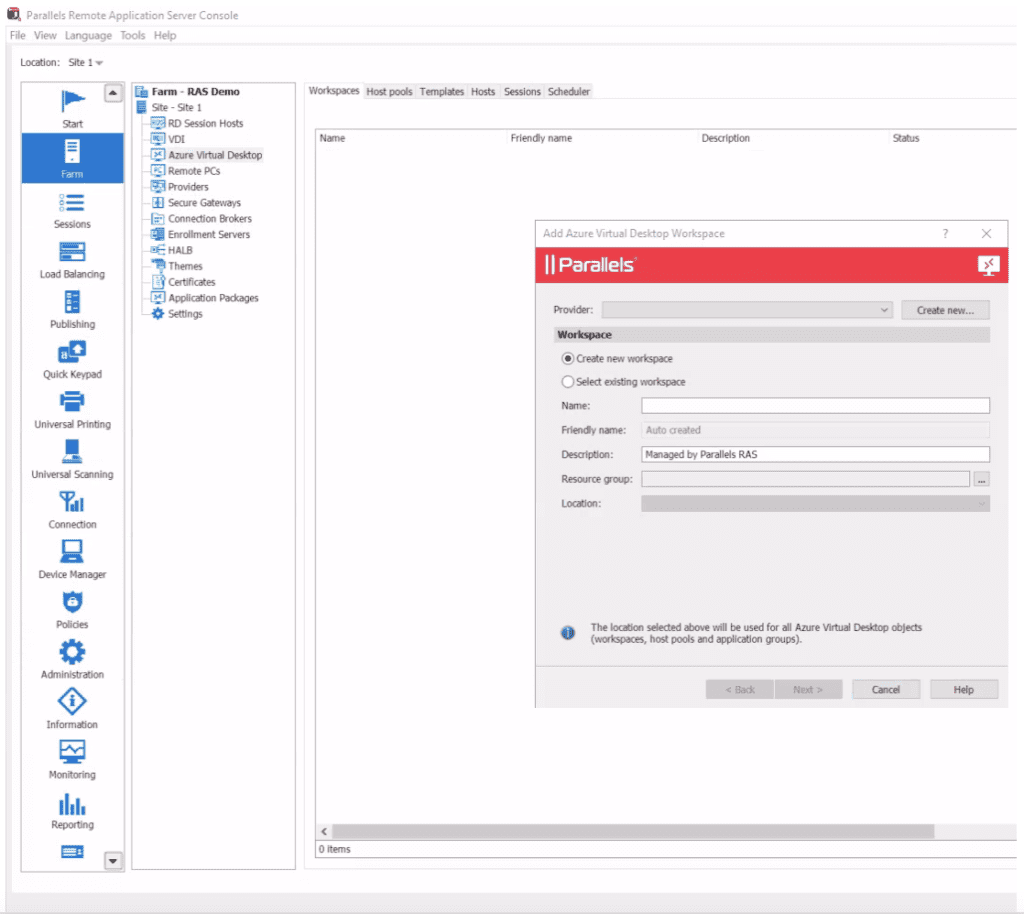Open the Site 1 location dropdown

[x=86, y=63]
